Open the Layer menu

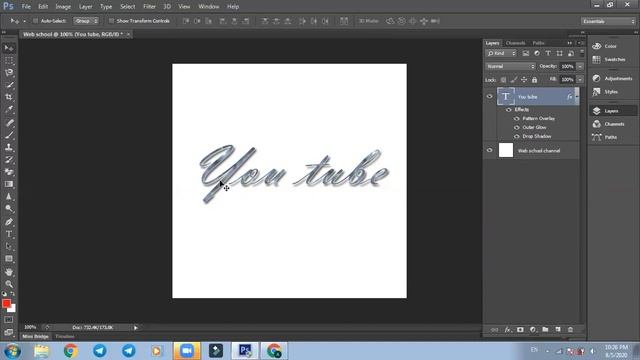[x=85, y=7]
